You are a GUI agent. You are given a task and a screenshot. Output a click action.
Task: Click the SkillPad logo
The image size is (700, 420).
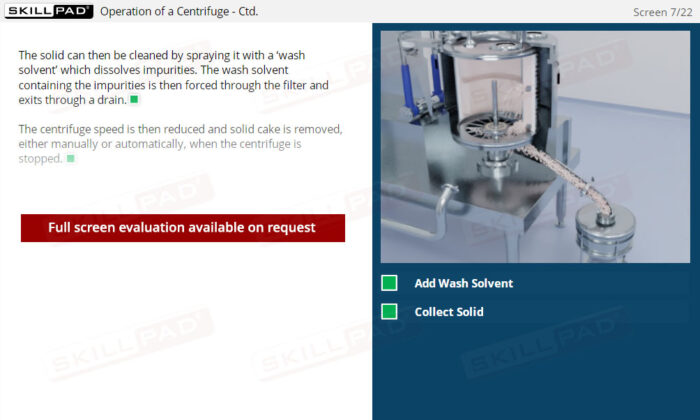point(49,11)
